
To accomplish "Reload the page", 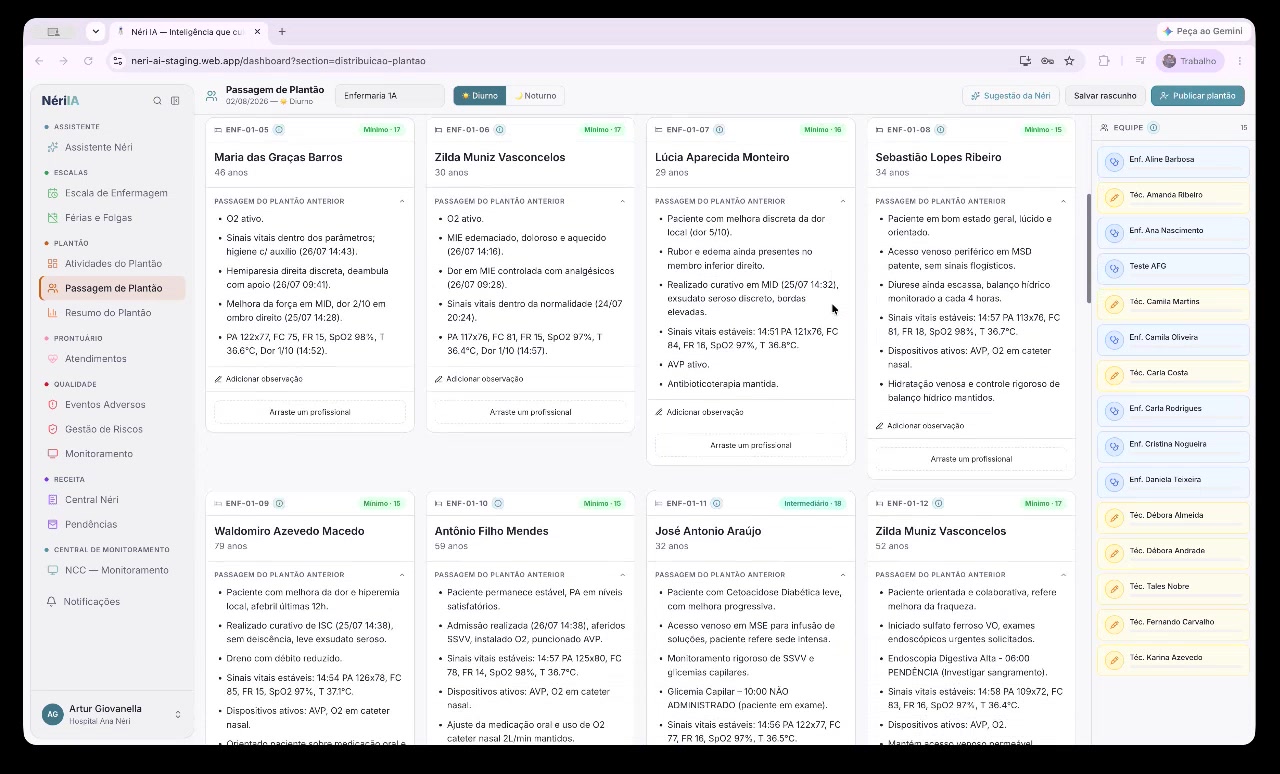I will pyautogui.click(x=88, y=61).
